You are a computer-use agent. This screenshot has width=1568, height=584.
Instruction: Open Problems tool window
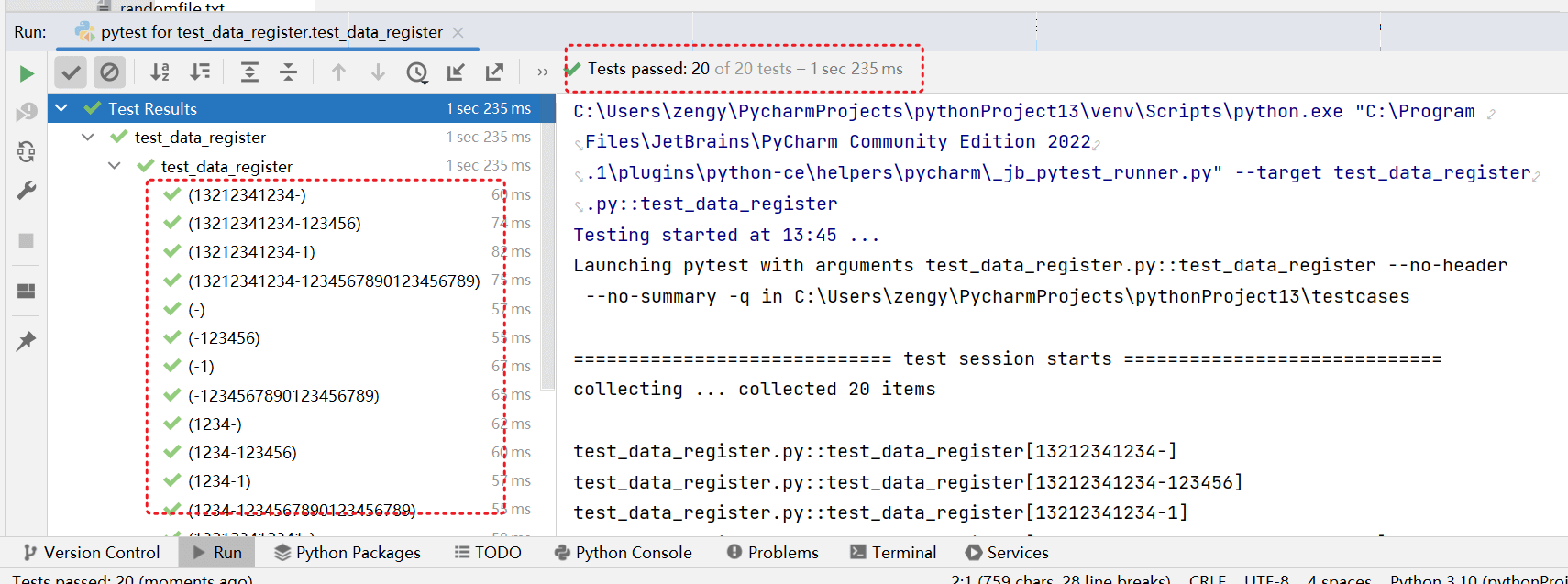[772, 552]
